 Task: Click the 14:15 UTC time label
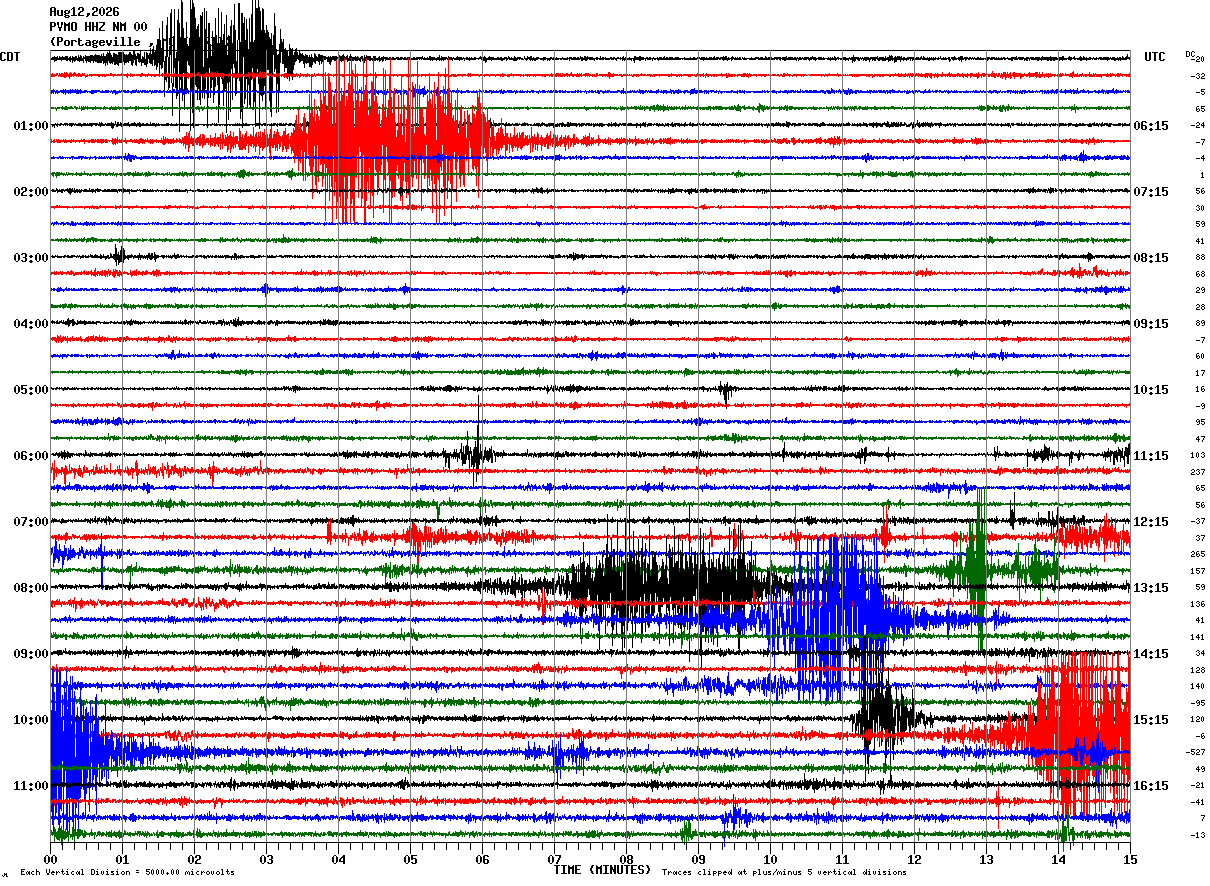tap(1151, 654)
